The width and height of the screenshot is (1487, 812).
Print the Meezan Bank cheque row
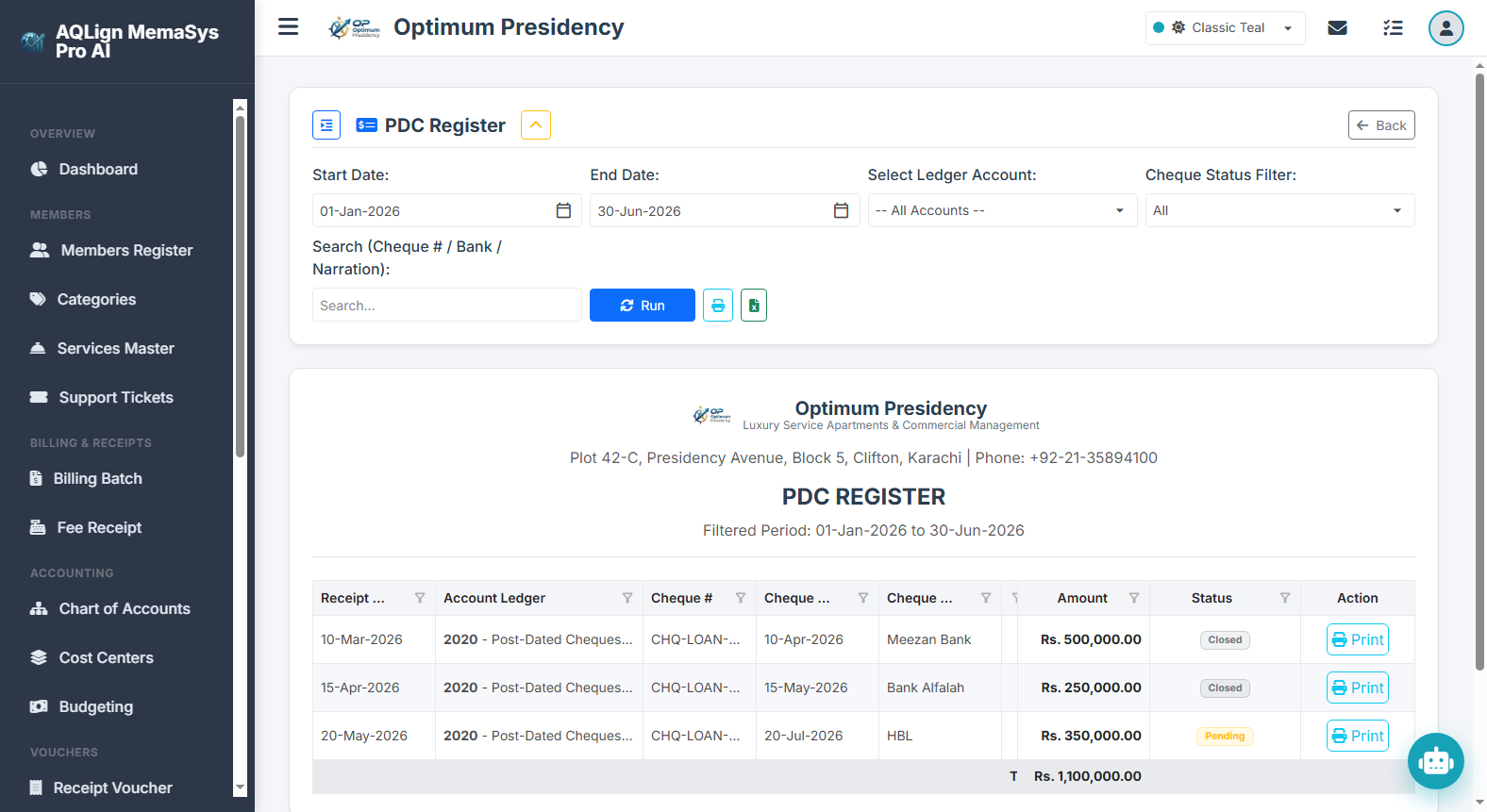[1358, 639]
